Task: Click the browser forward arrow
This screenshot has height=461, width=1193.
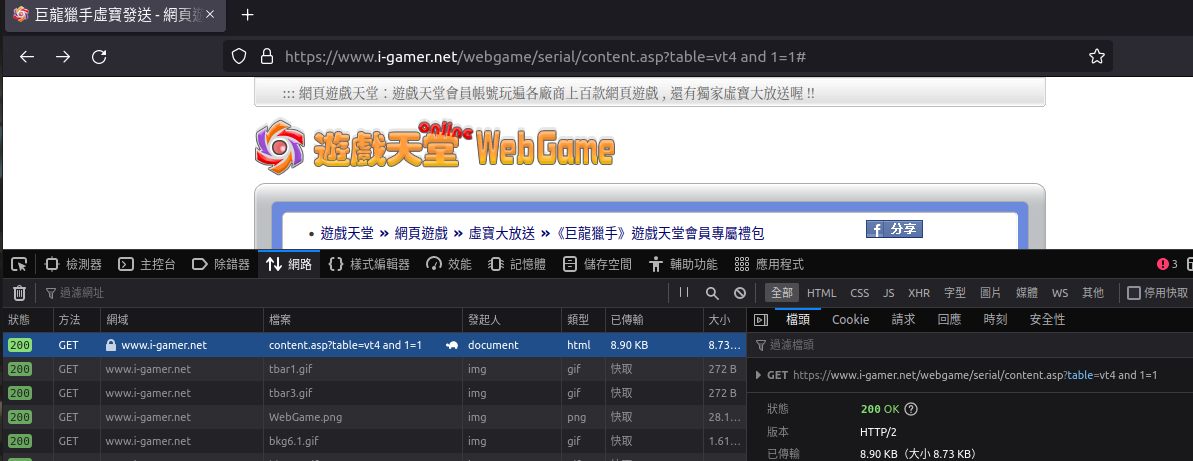Action: click(x=63, y=56)
